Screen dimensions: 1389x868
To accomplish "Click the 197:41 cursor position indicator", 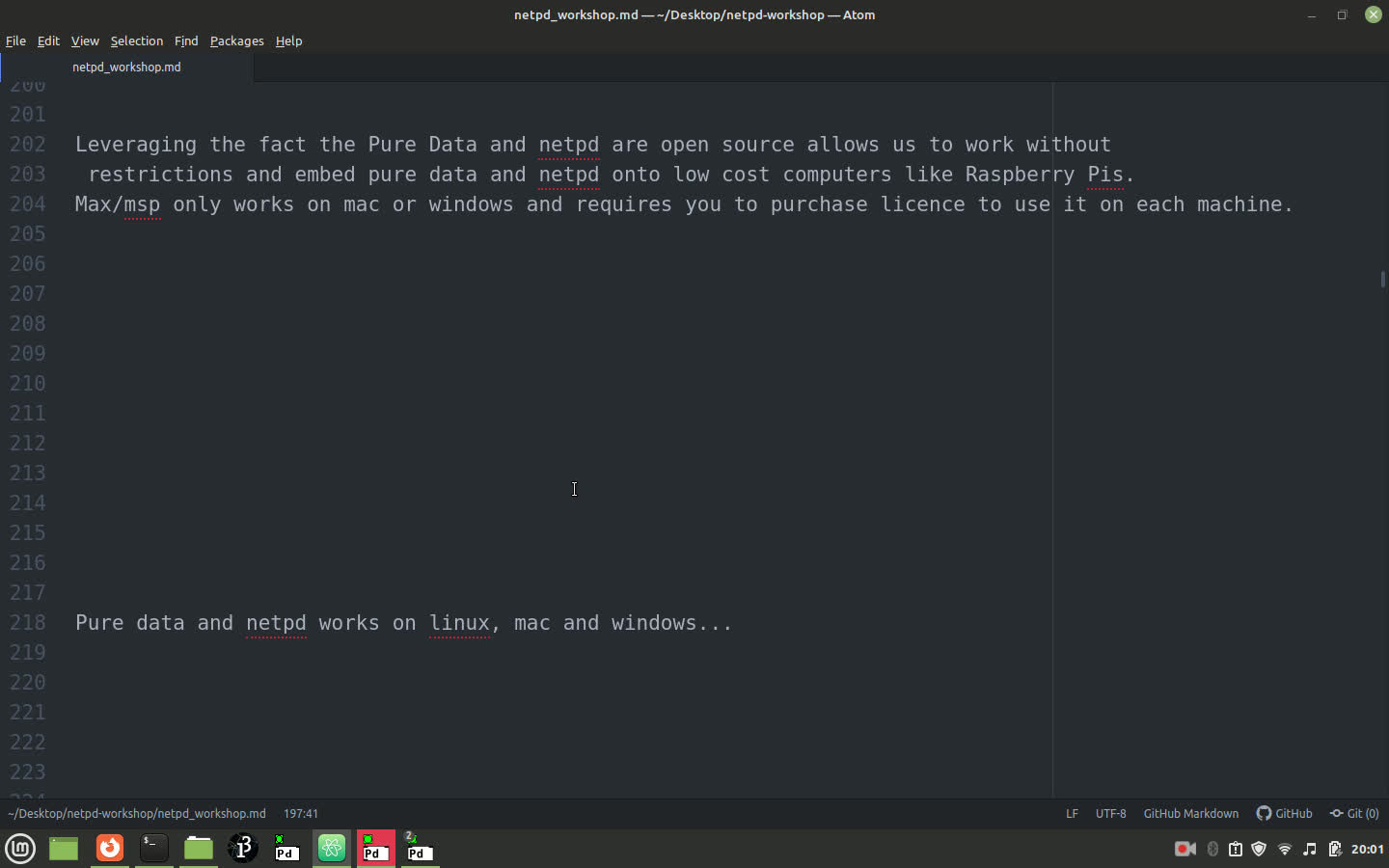I will coord(301,813).
